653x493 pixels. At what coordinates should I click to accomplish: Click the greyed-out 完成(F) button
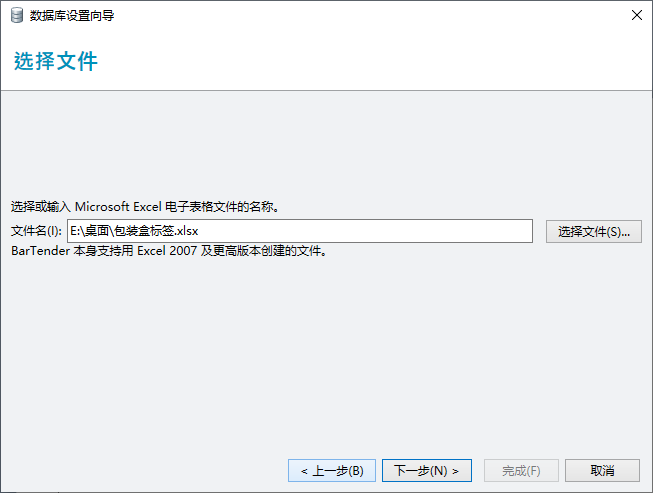click(521, 470)
